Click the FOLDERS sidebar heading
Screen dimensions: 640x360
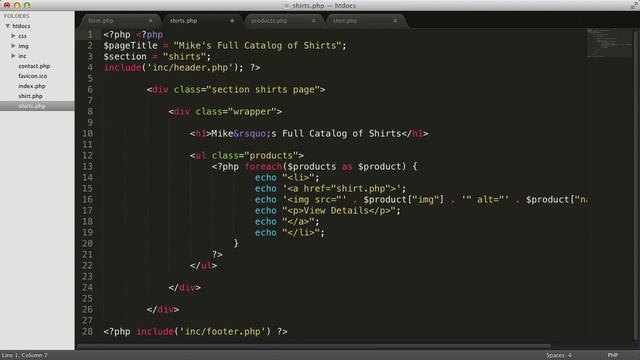click(16, 16)
